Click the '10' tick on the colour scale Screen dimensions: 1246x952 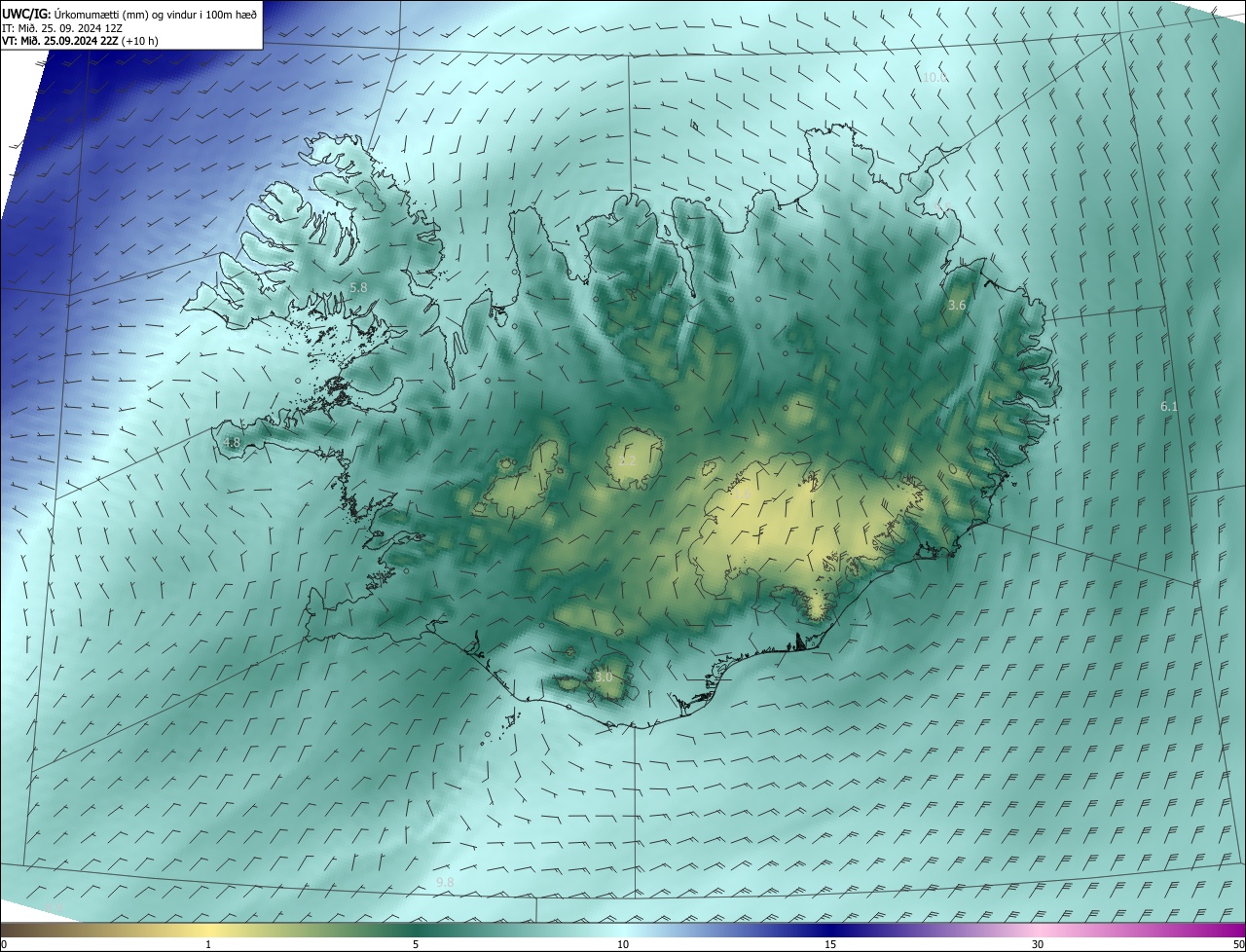(623, 944)
